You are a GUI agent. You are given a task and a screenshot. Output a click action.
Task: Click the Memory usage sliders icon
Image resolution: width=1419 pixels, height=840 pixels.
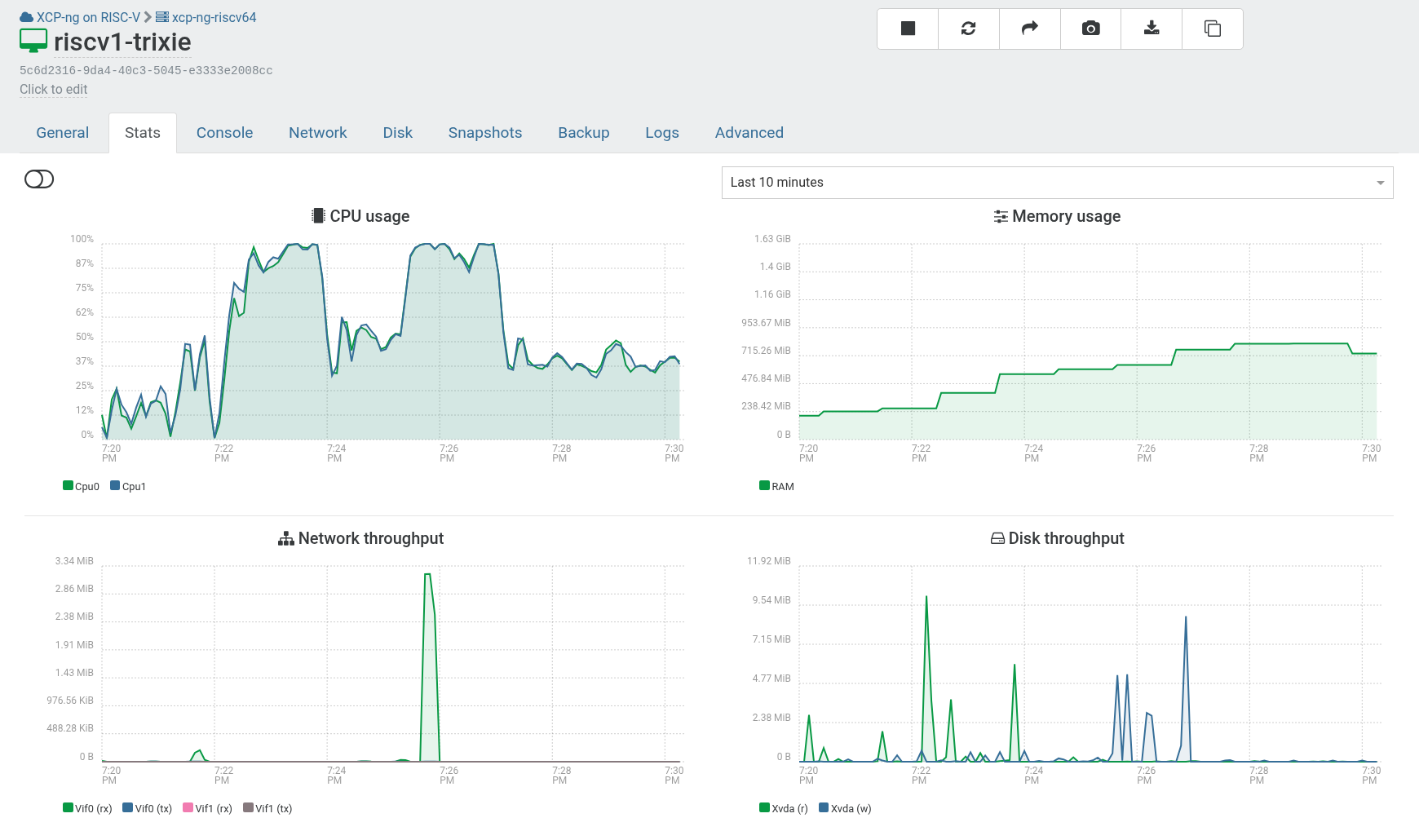coord(1001,216)
